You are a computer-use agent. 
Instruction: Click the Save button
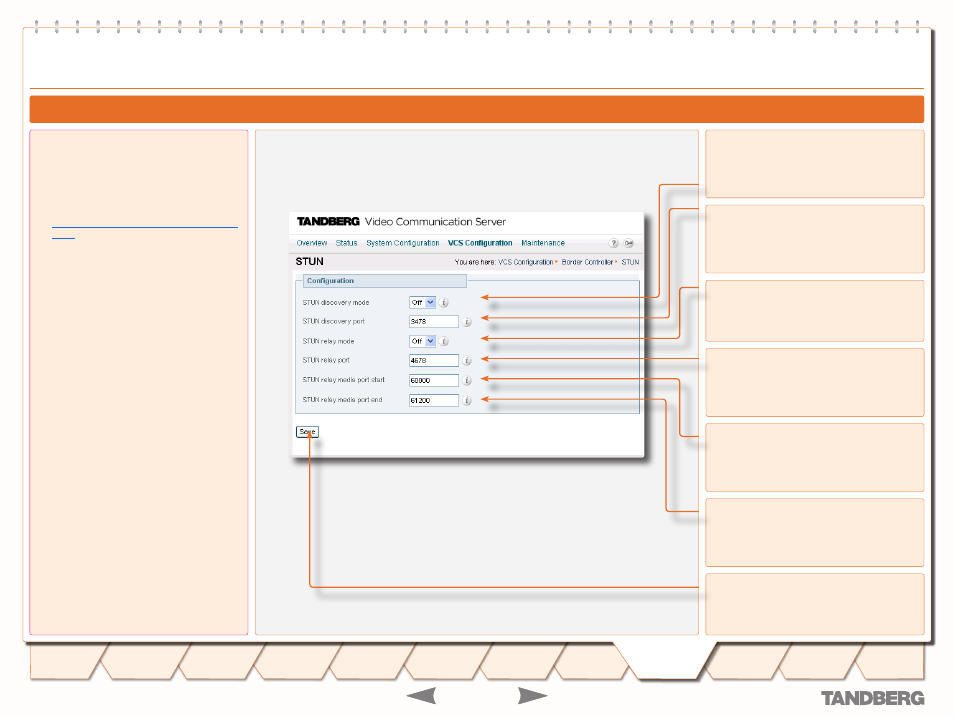pyautogui.click(x=307, y=432)
